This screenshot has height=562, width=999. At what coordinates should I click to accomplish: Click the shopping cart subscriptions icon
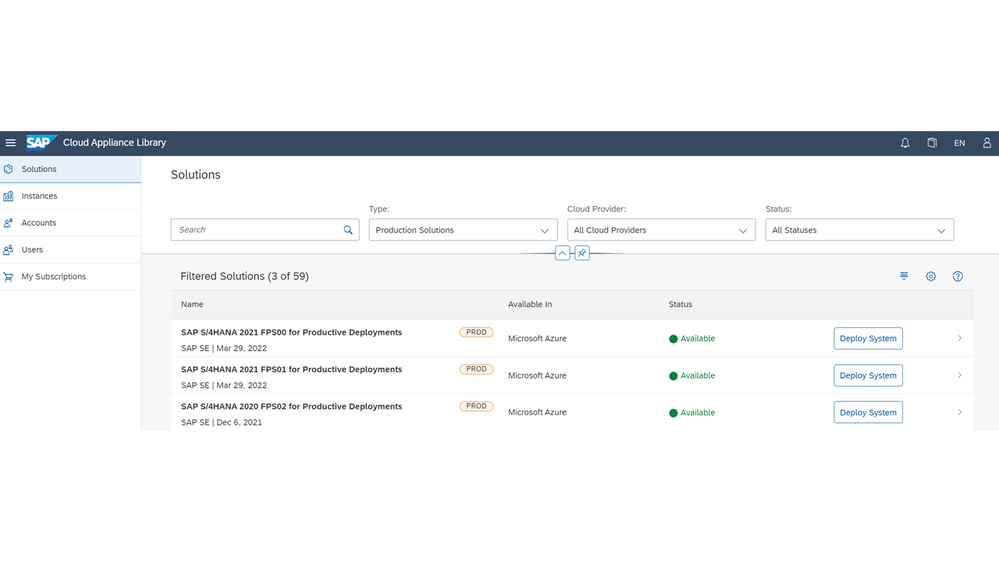pos(8,277)
